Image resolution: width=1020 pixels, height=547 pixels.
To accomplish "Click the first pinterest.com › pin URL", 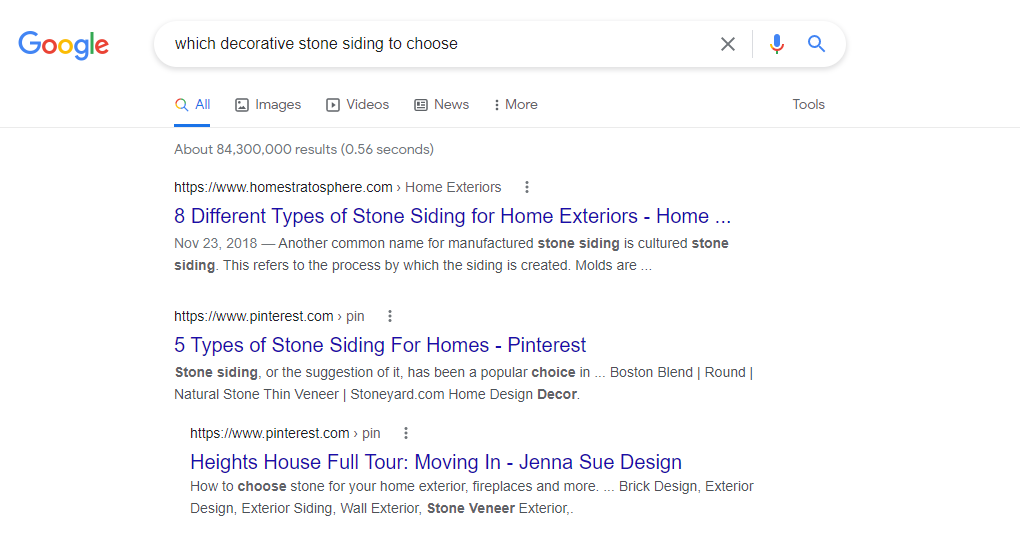I will tap(269, 316).
